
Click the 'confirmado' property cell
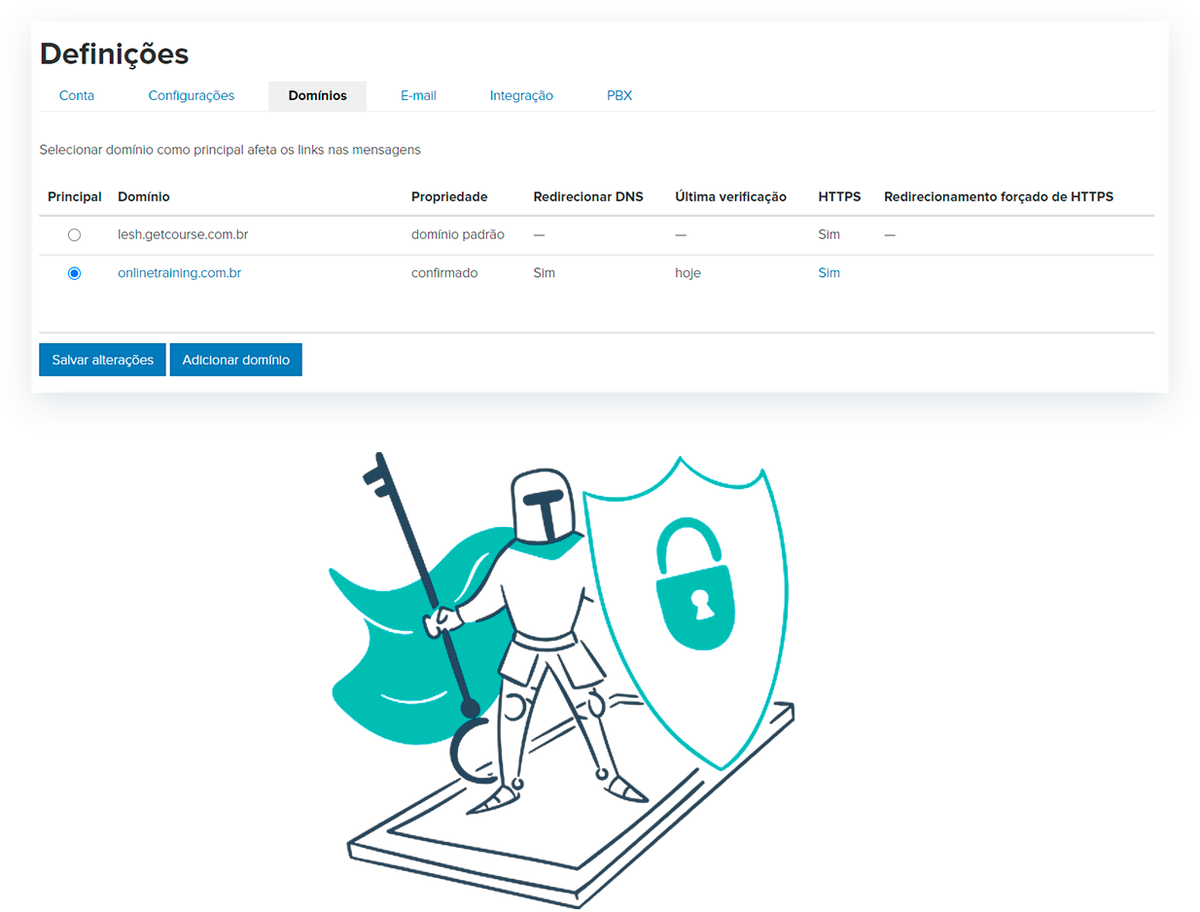click(x=444, y=273)
